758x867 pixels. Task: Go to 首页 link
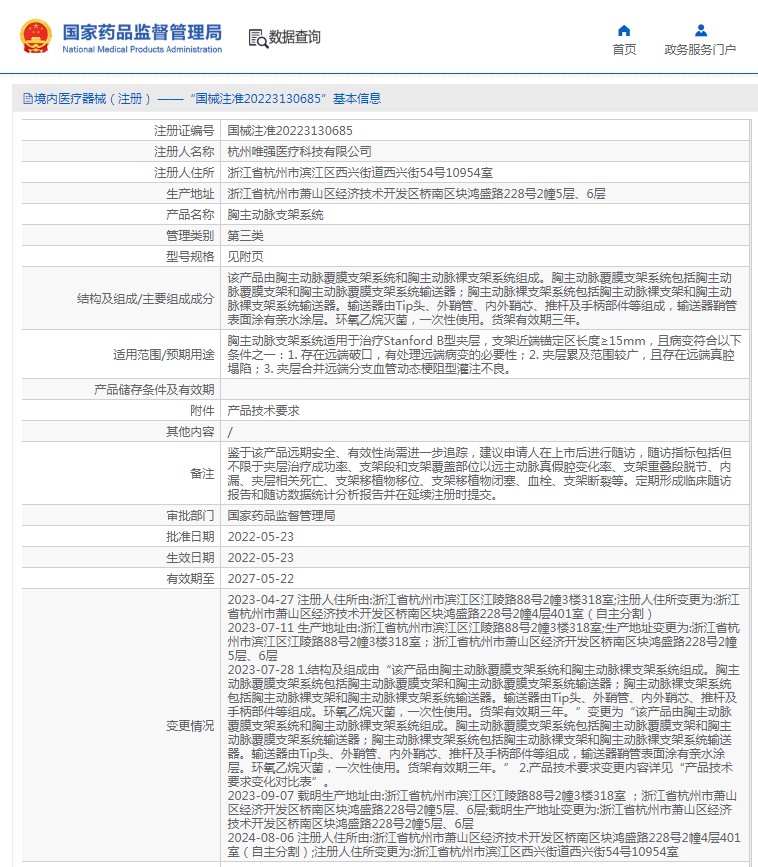(x=624, y=50)
